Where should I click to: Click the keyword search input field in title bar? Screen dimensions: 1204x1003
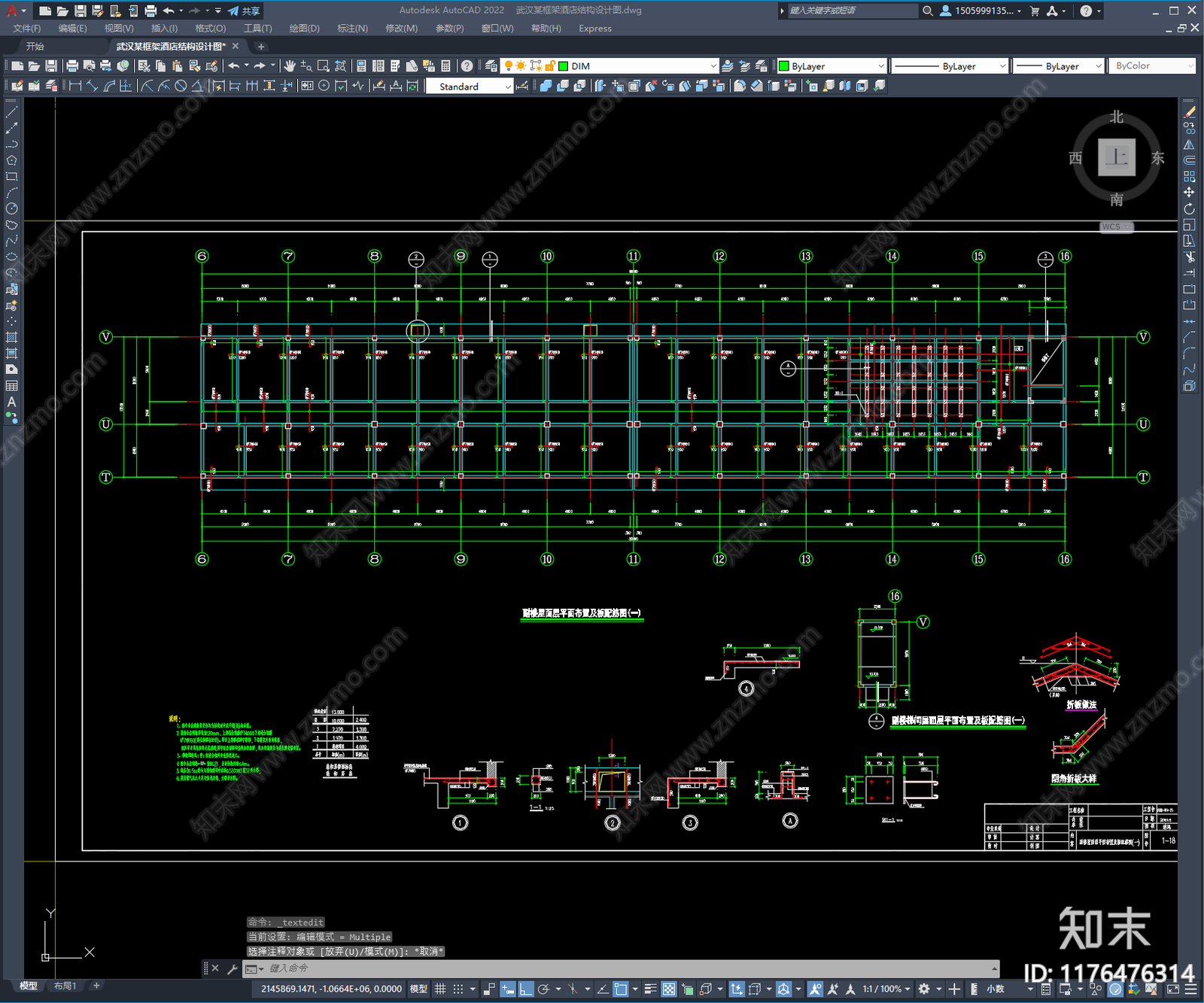point(852,11)
